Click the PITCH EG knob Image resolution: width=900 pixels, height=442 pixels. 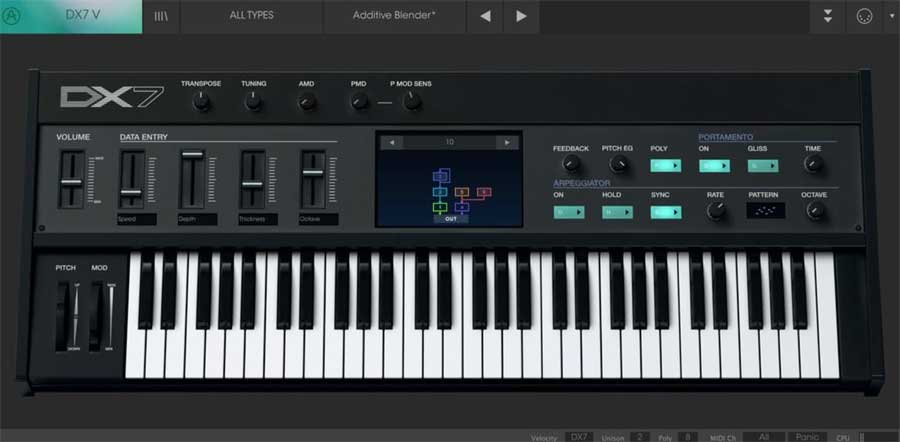pos(618,164)
